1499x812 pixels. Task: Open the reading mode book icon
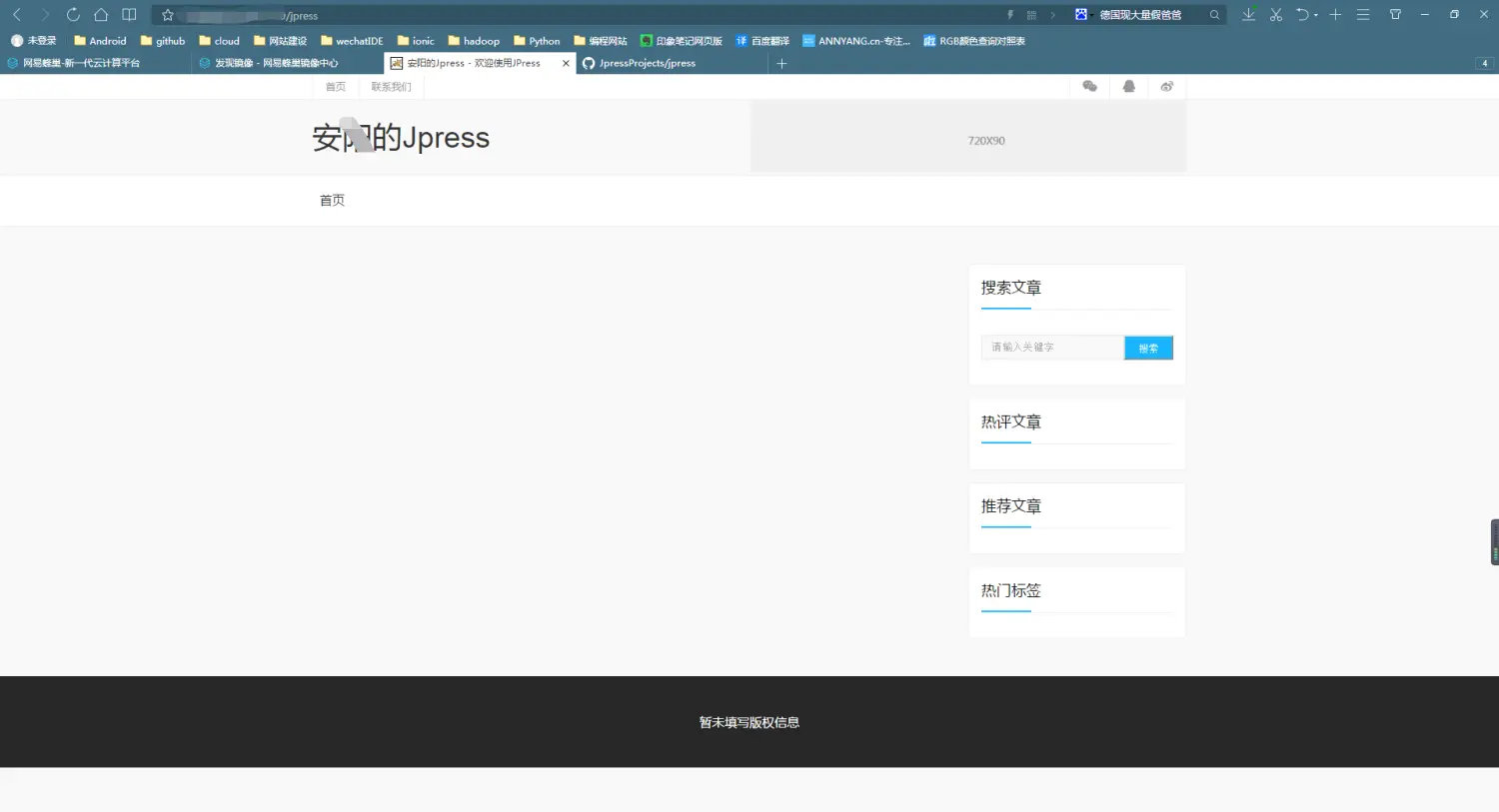click(x=129, y=15)
